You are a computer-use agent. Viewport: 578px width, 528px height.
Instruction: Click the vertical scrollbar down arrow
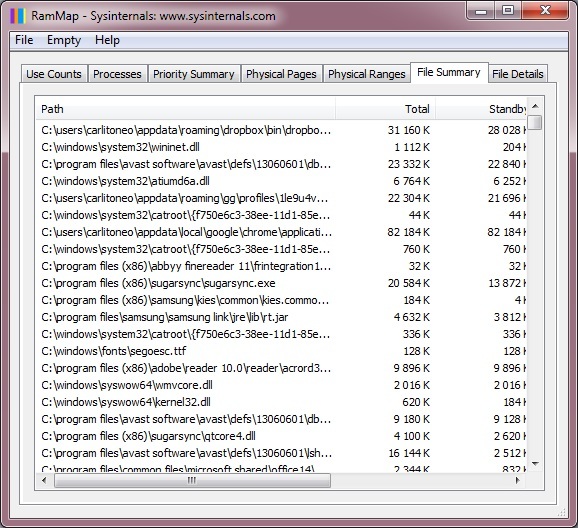coord(535,464)
